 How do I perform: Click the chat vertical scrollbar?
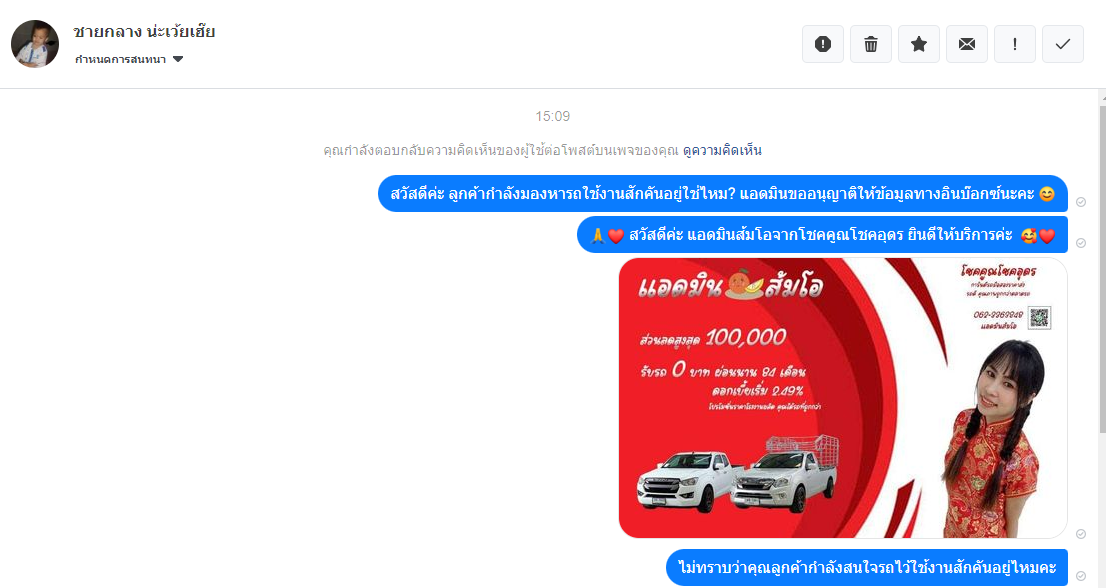(x=1102, y=268)
